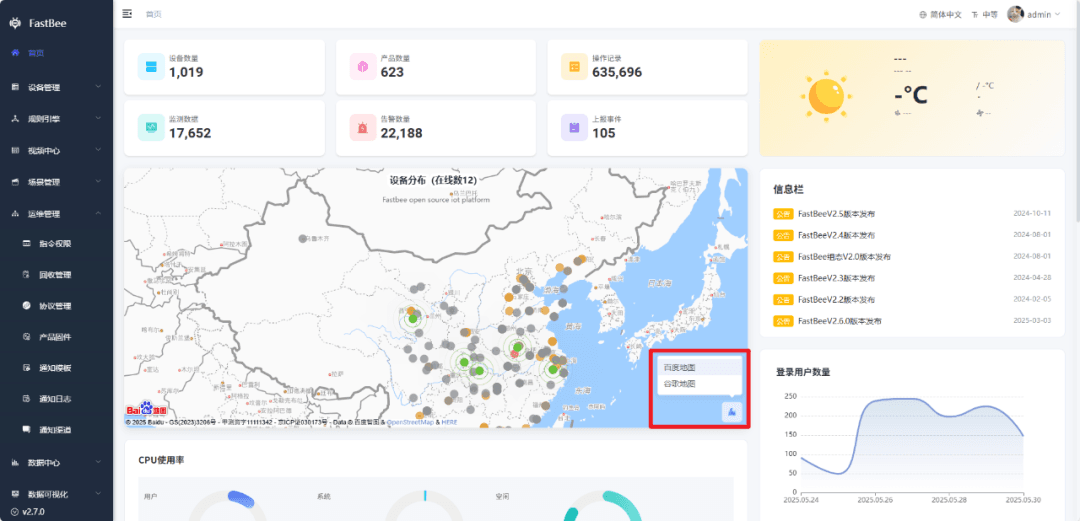Click the 登录用户数量 chart title
This screenshot has width=1080, height=521.
click(x=802, y=372)
